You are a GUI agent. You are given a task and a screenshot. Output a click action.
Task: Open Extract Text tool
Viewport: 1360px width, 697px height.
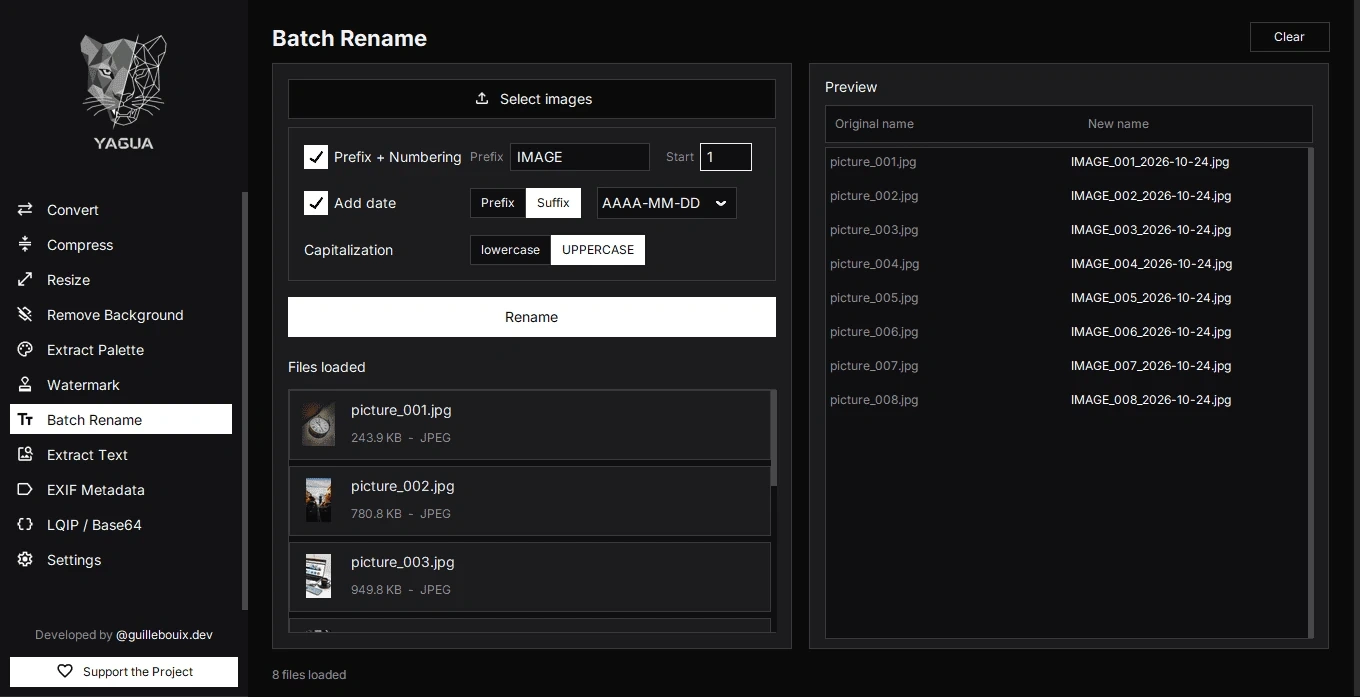(x=121, y=455)
